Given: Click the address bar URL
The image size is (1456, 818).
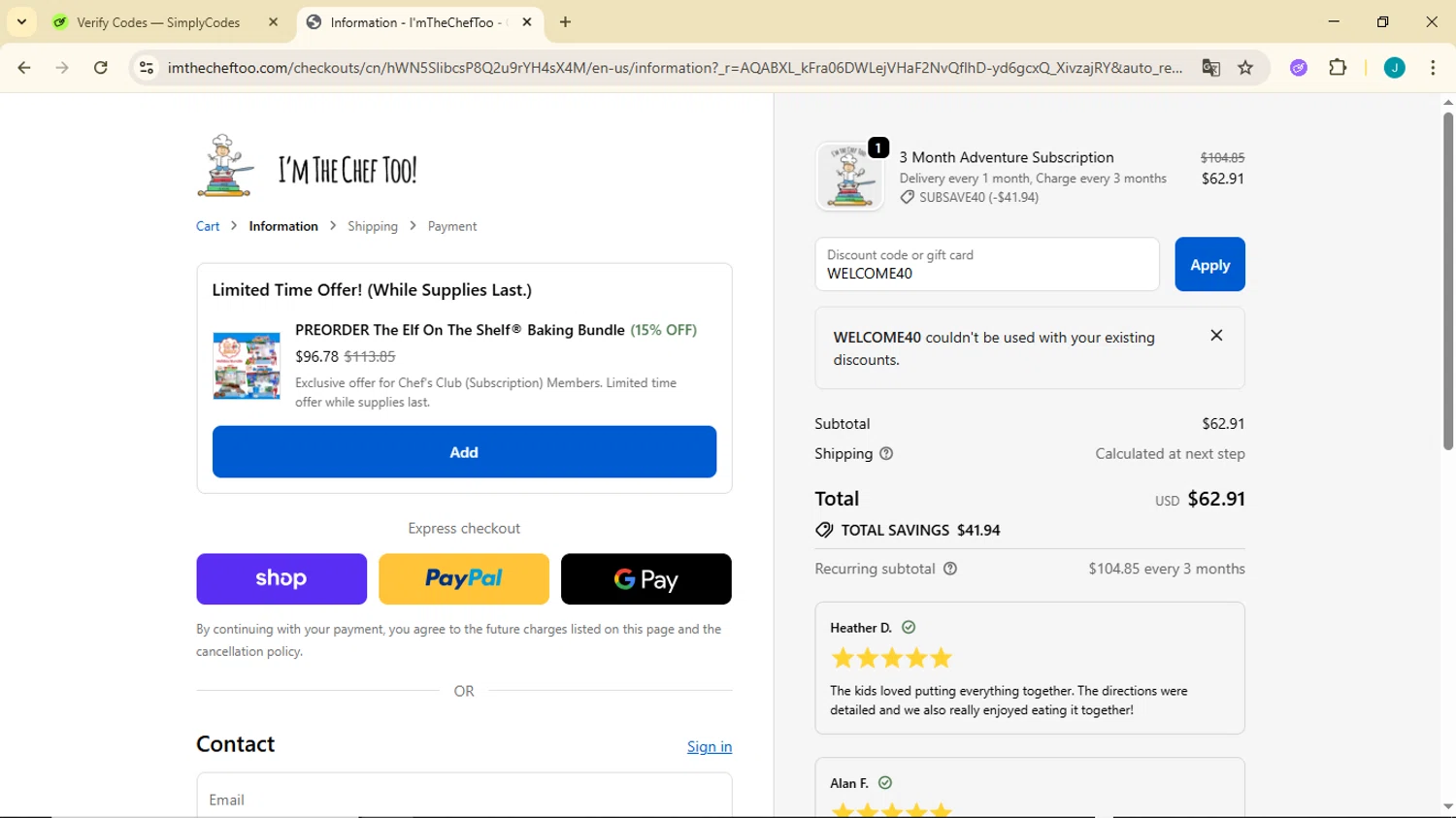Looking at the screenshot, I should click(x=675, y=68).
